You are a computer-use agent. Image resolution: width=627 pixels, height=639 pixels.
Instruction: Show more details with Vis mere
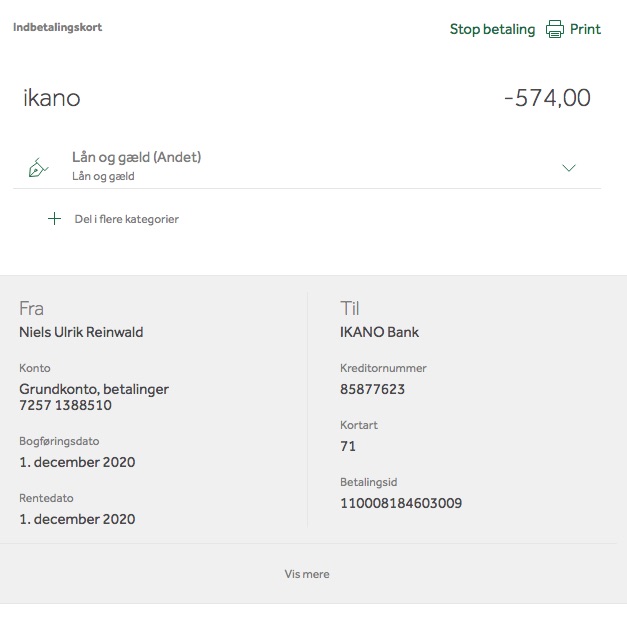pos(307,574)
